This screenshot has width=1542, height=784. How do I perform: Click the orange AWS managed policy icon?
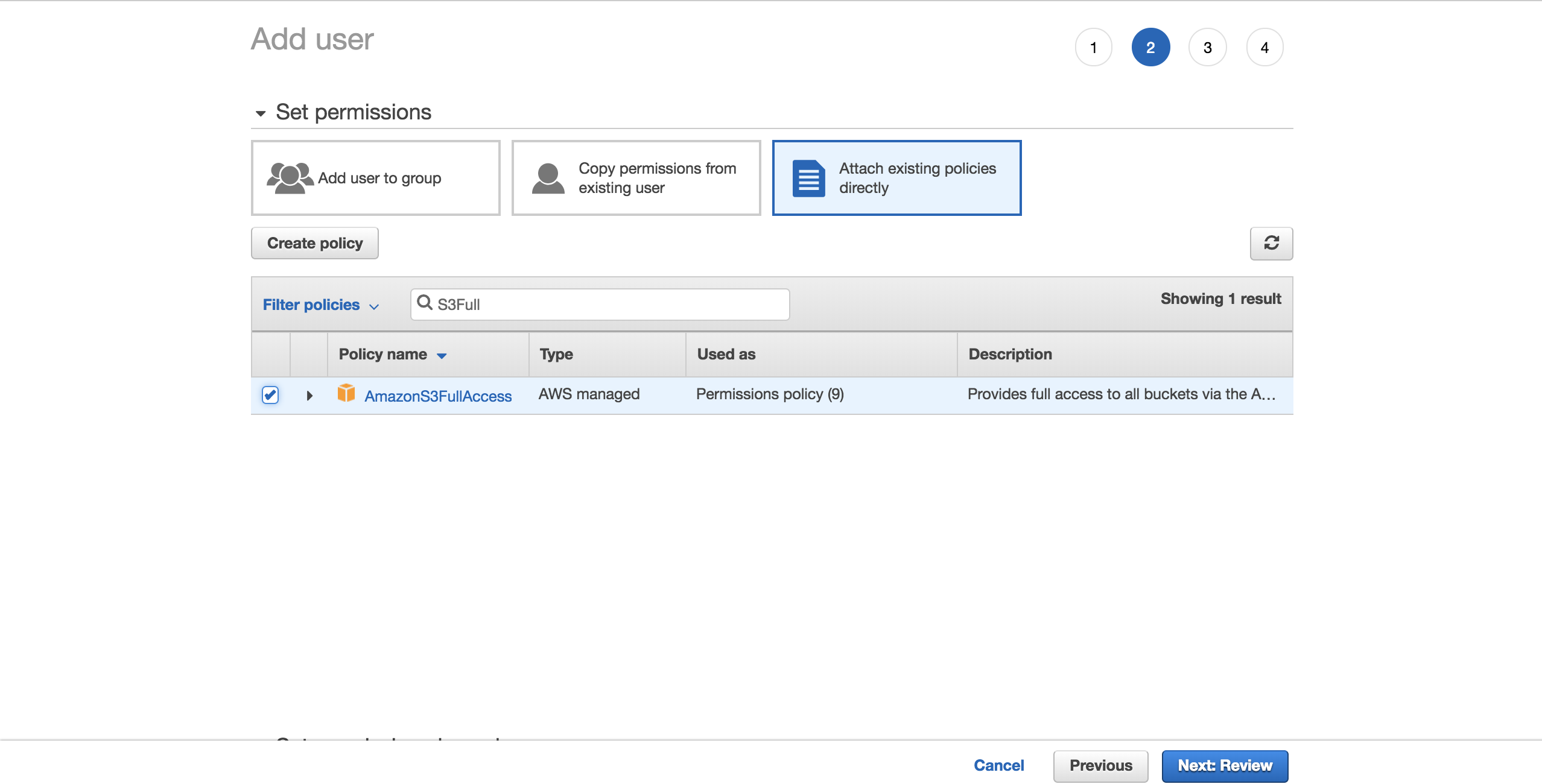(x=347, y=394)
